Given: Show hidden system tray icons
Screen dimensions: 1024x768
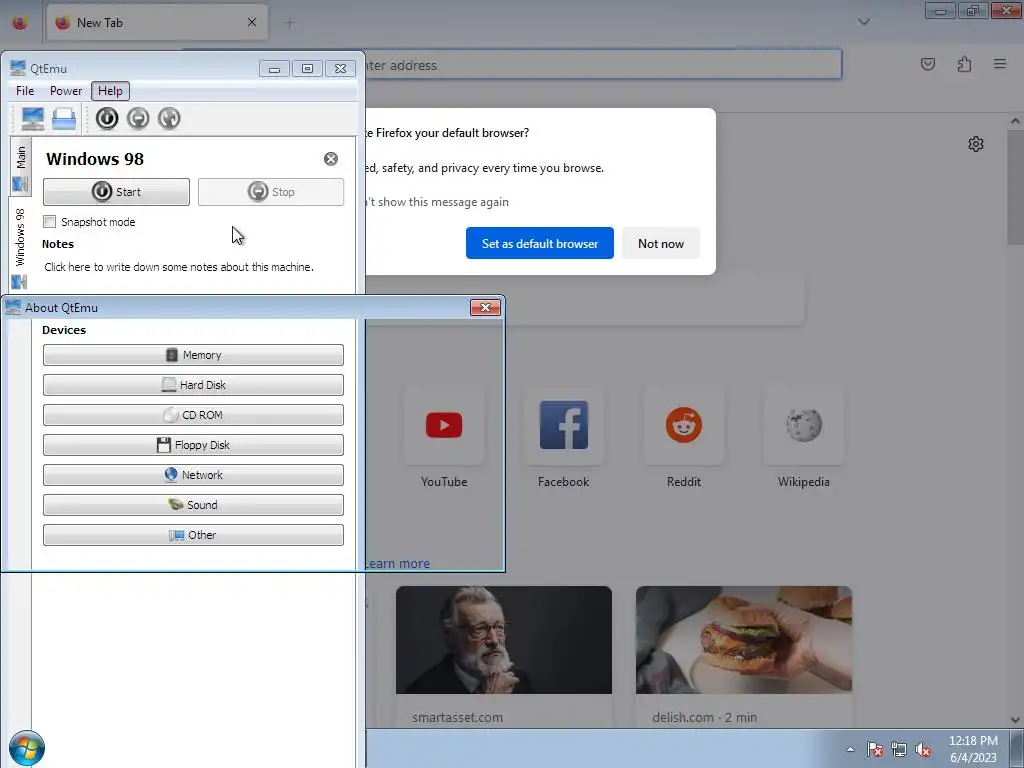Looking at the screenshot, I should (850, 750).
